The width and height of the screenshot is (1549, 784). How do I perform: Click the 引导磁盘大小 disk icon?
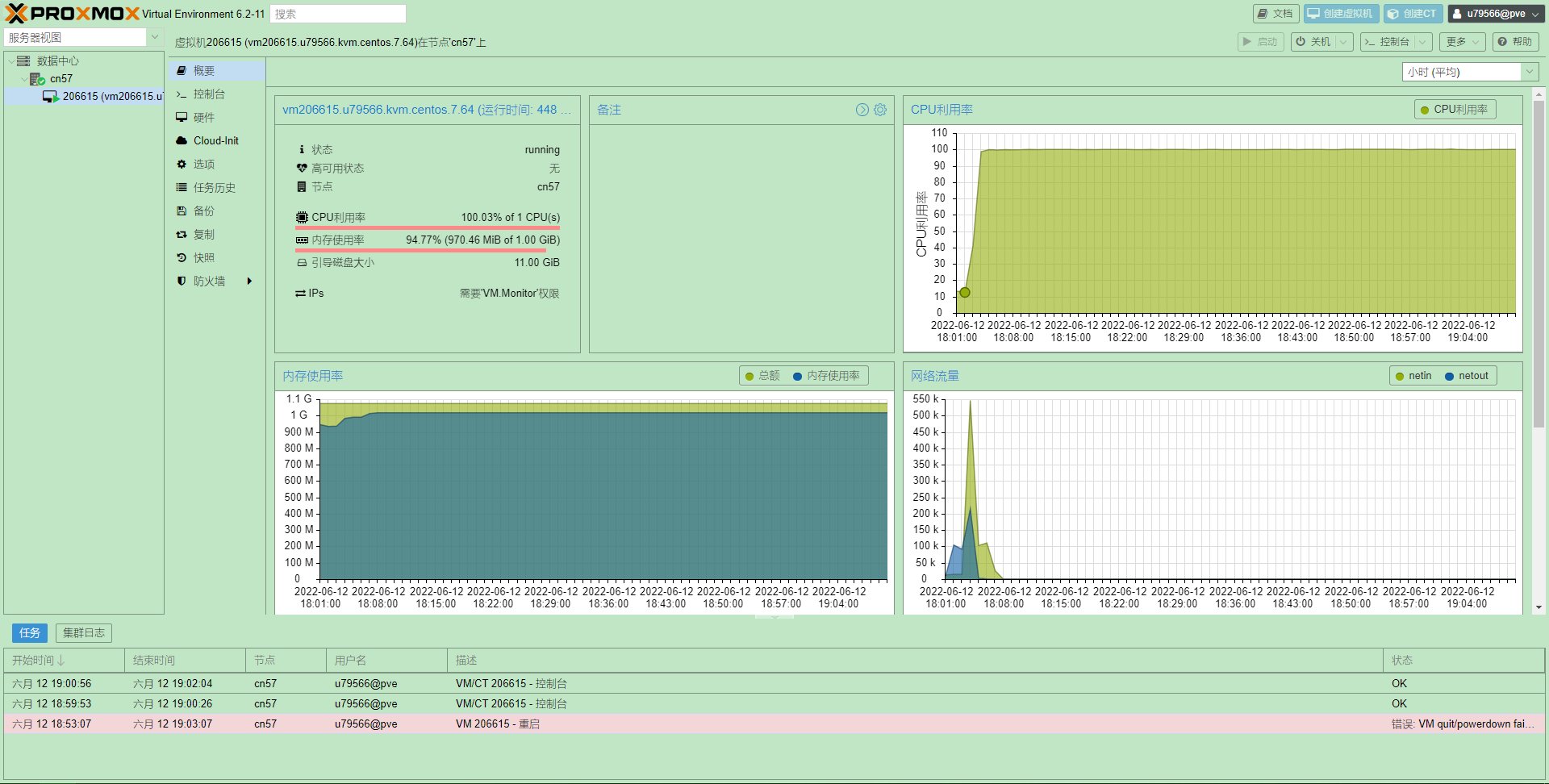pos(302,263)
